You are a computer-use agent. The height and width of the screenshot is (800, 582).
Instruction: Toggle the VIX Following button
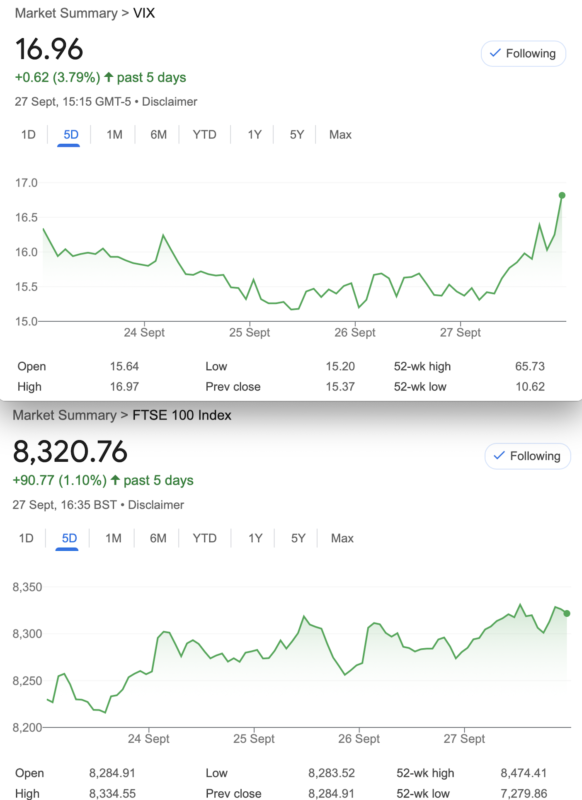523,54
